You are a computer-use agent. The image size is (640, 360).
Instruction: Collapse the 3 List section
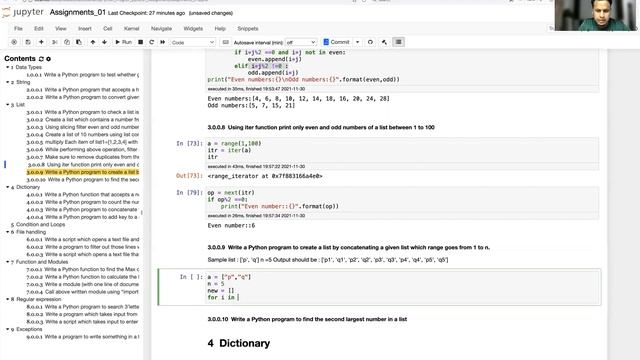click(7, 104)
